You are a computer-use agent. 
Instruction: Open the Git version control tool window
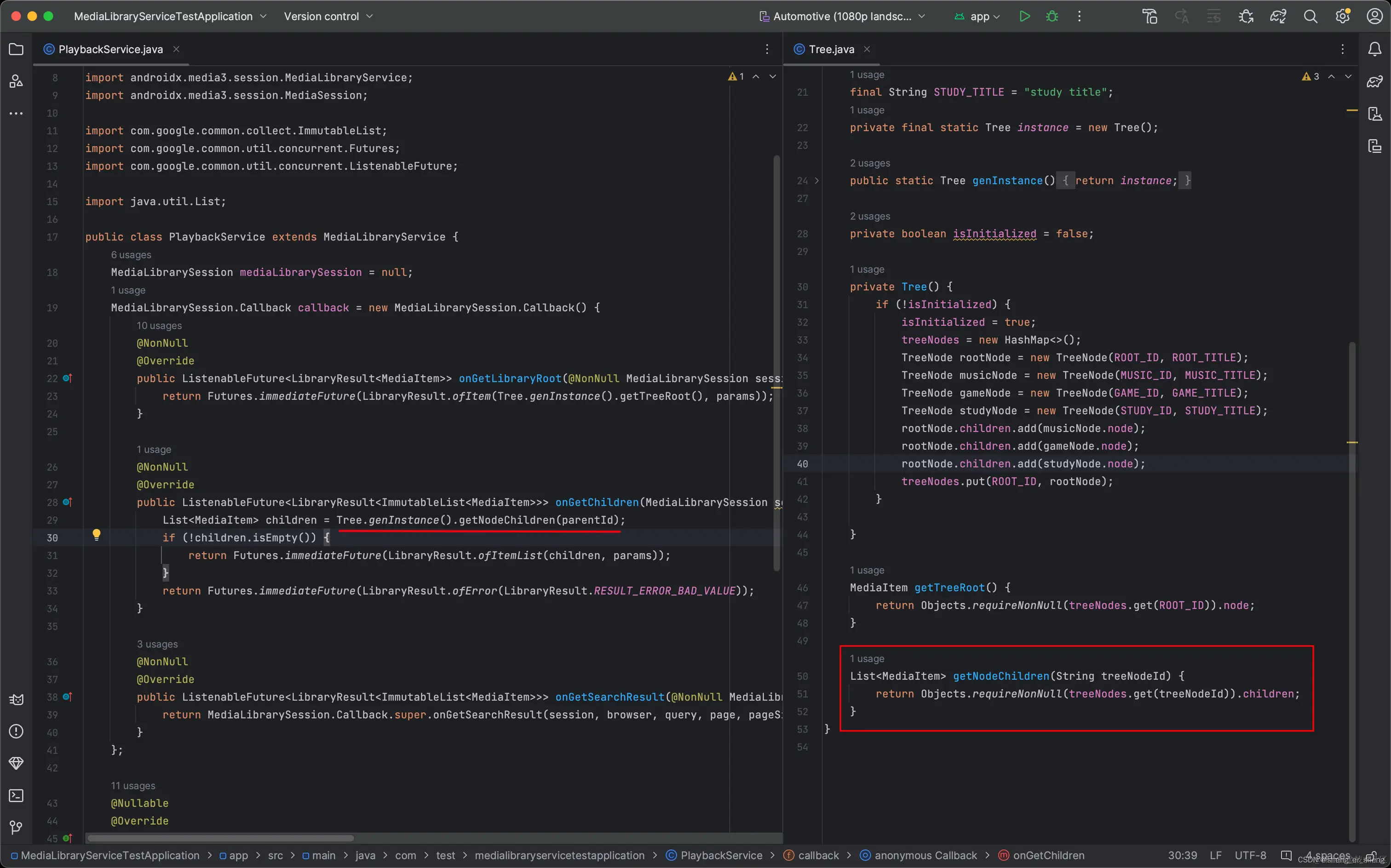tap(16, 827)
